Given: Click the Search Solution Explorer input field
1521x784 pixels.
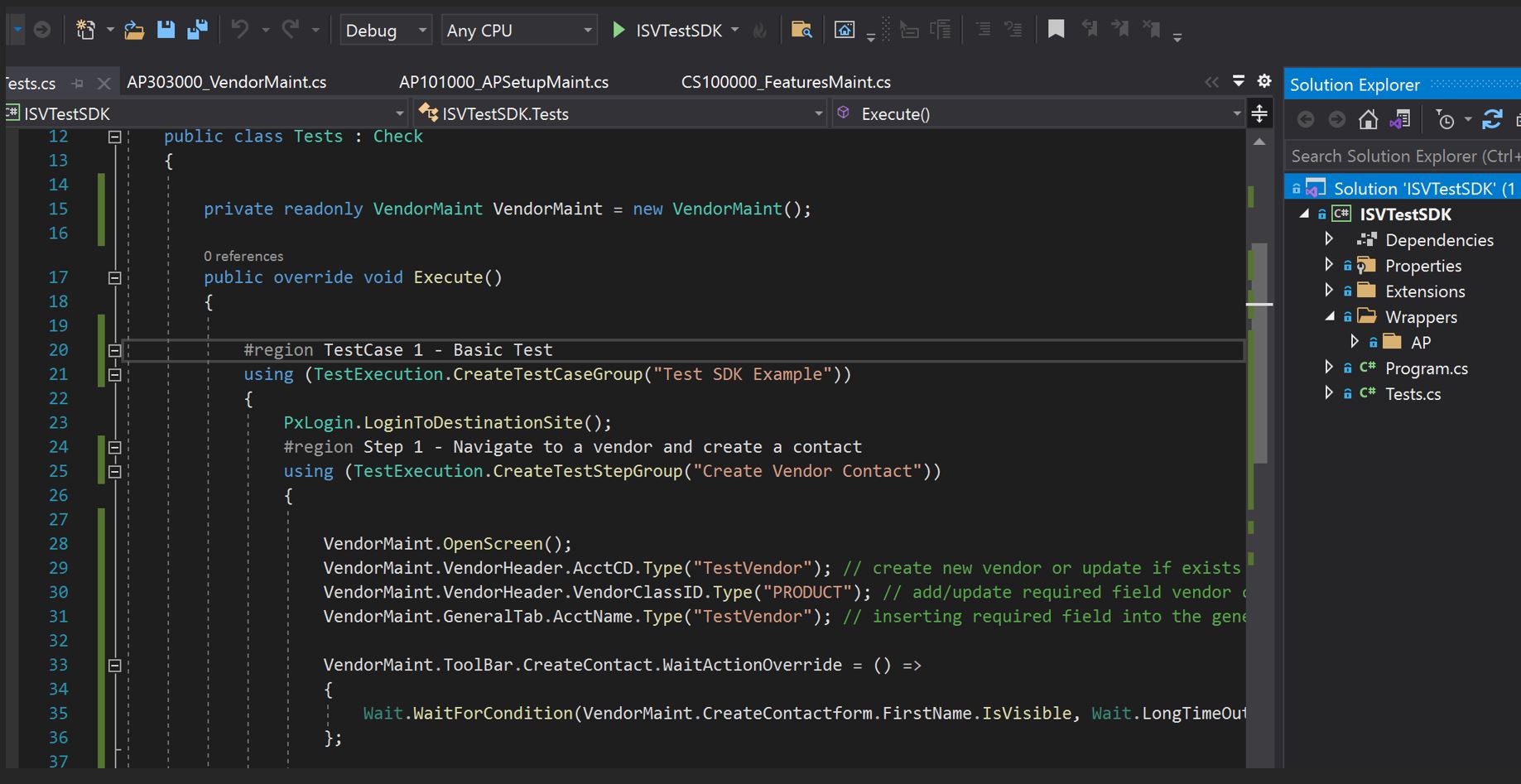Looking at the screenshot, I should (x=1403, y=156).
